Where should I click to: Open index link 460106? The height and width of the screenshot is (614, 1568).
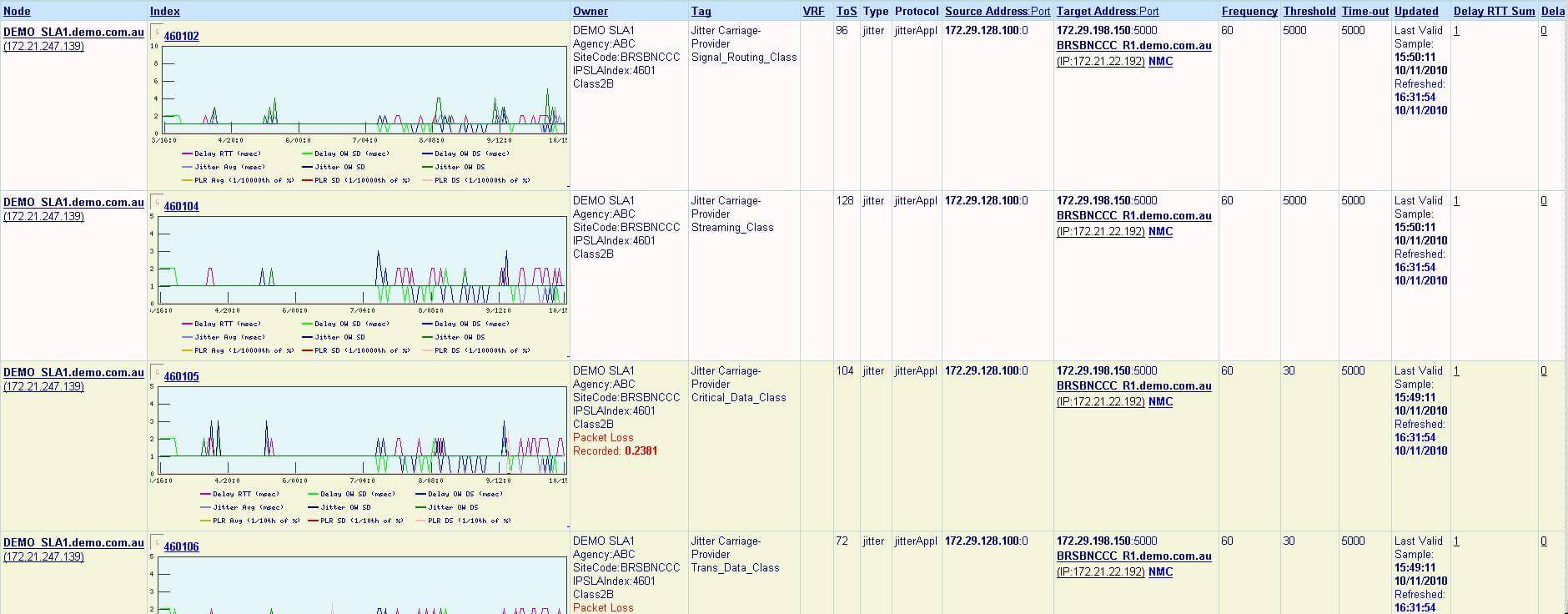pyautogui.click(x=182, y=546)
